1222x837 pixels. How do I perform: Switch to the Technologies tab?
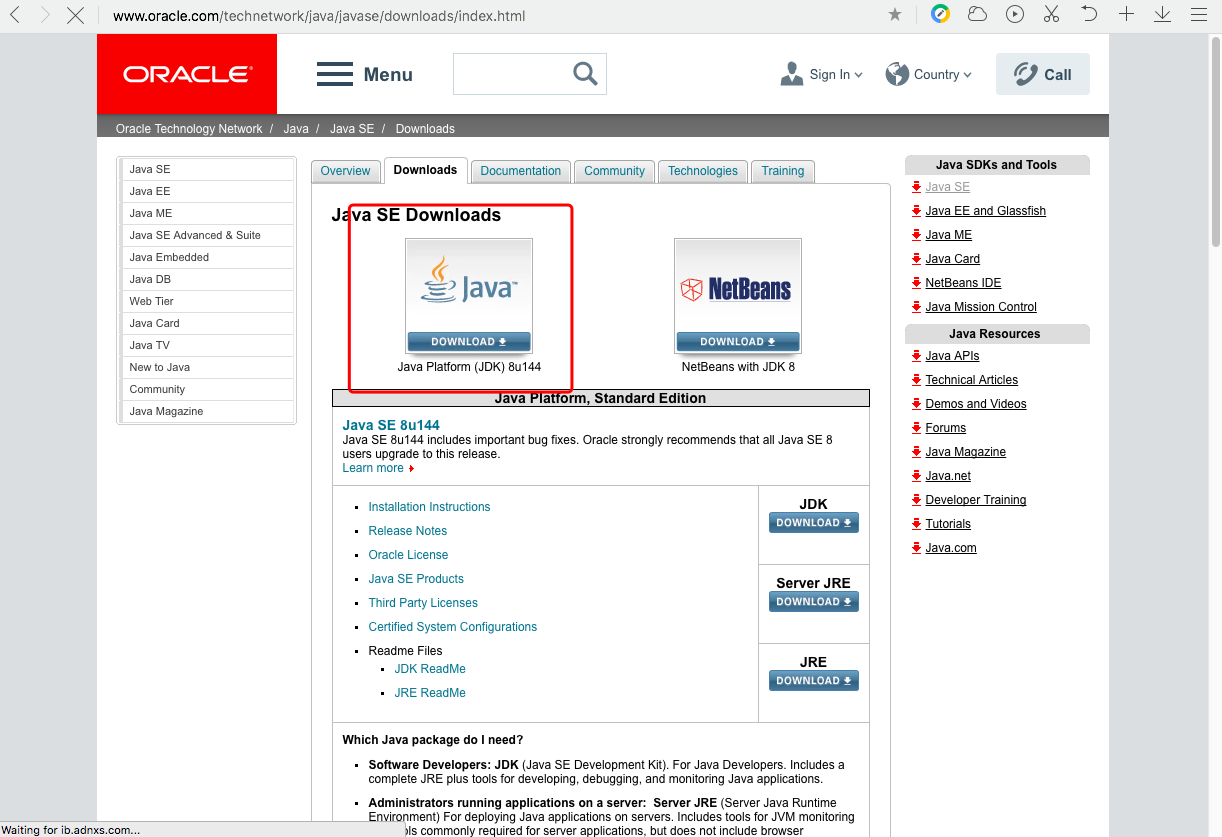point(703,171)
